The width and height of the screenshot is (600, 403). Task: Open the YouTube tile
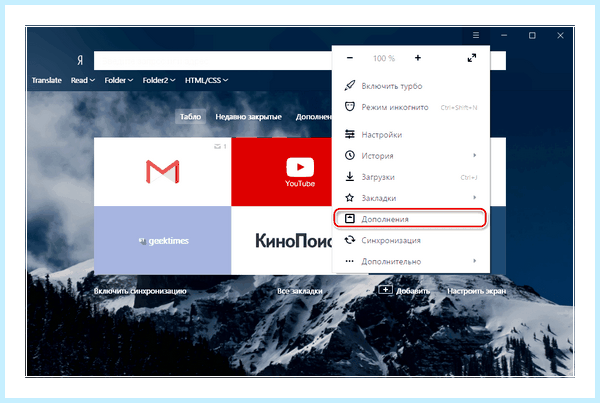click(281, 172)
